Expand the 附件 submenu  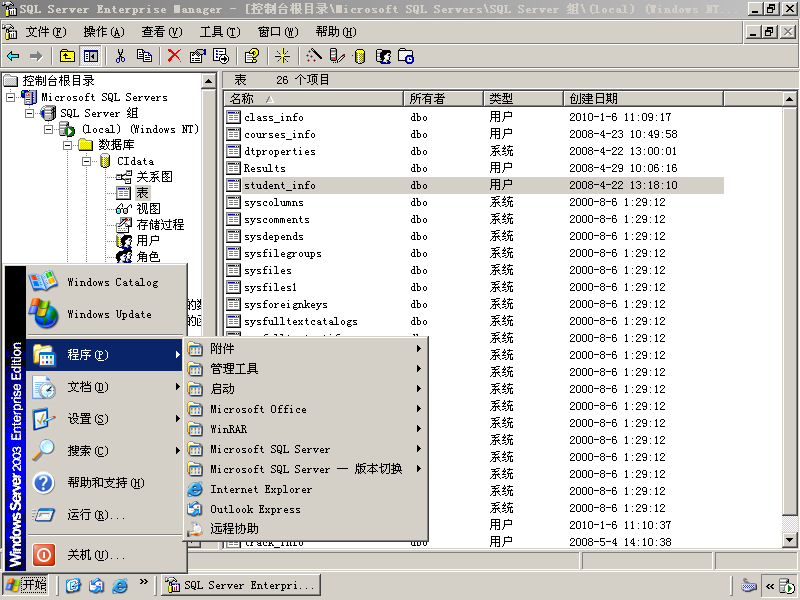coord(306,349)
